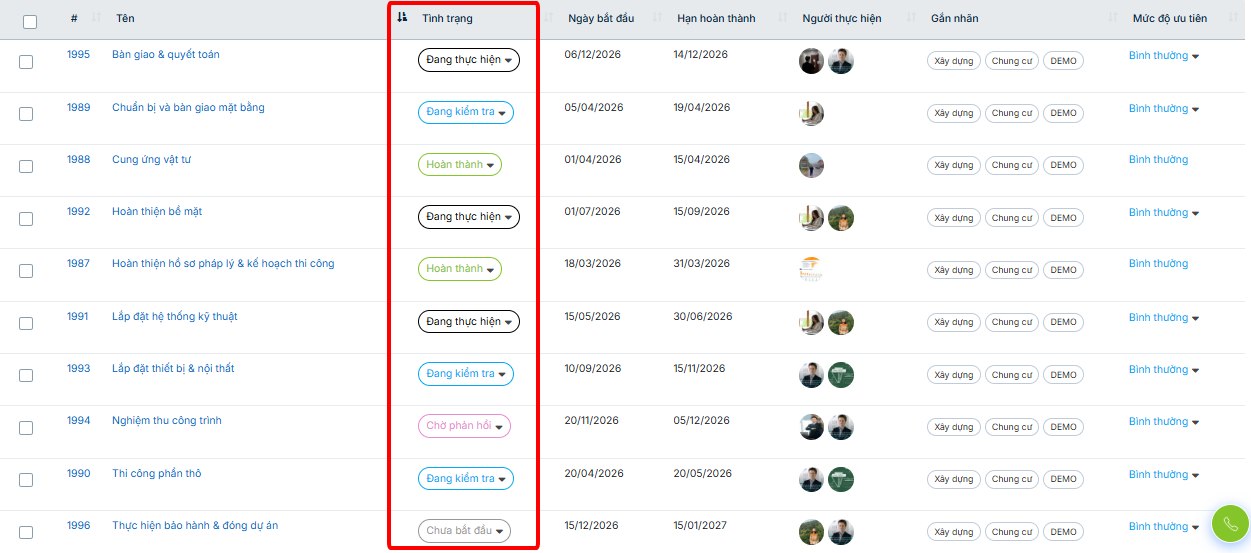Toggle the select-all checkbox in header
1251x553 pixels.
29,21
